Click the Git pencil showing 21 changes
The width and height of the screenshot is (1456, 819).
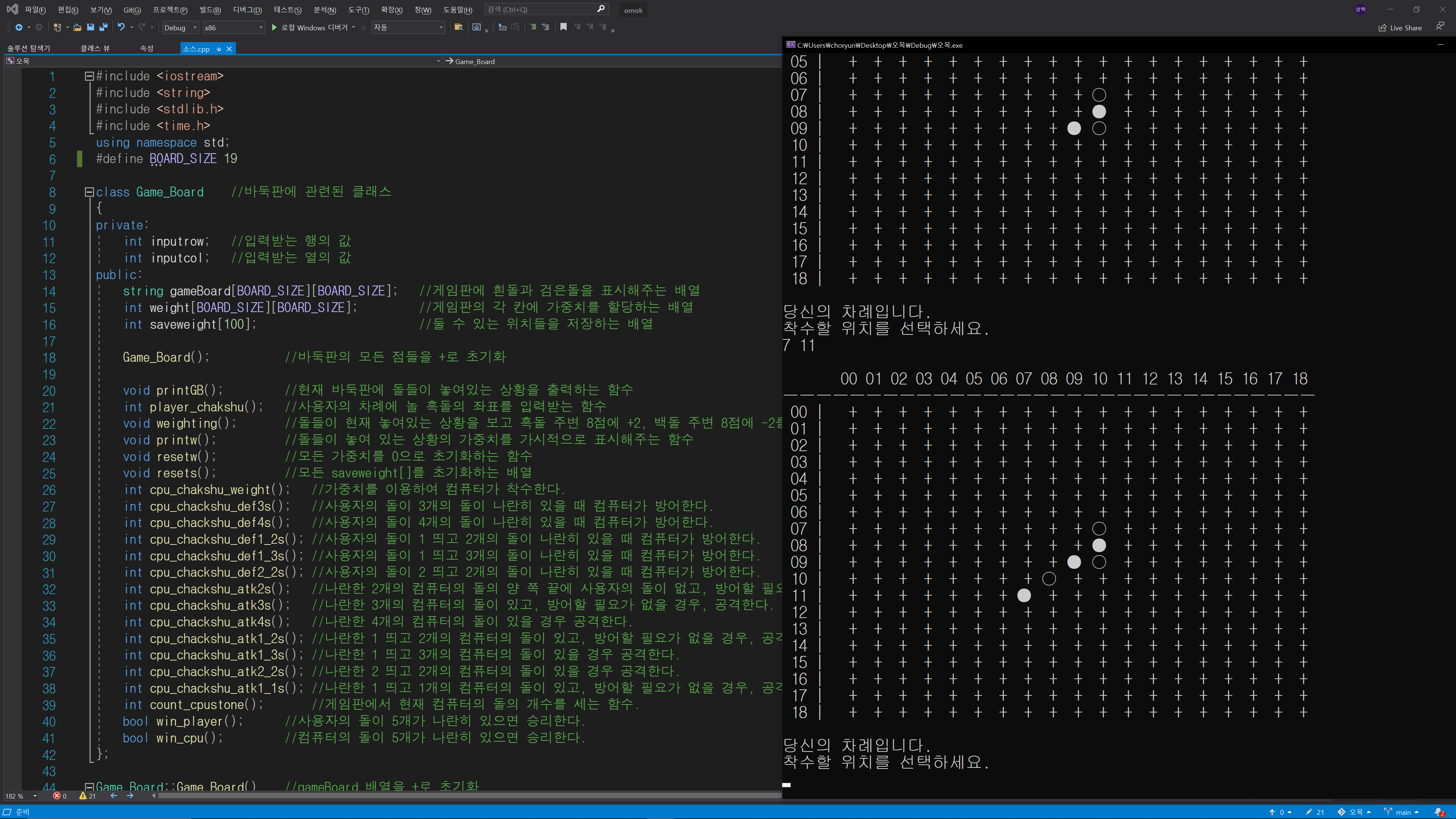(x=1314, y=812)
